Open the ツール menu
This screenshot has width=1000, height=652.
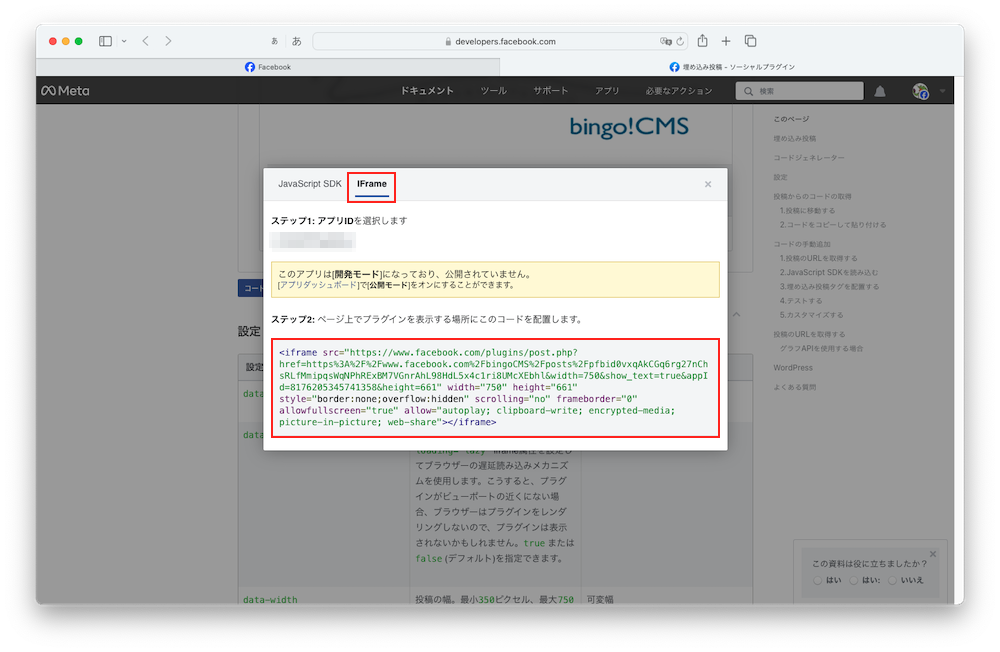pos(494,91)
